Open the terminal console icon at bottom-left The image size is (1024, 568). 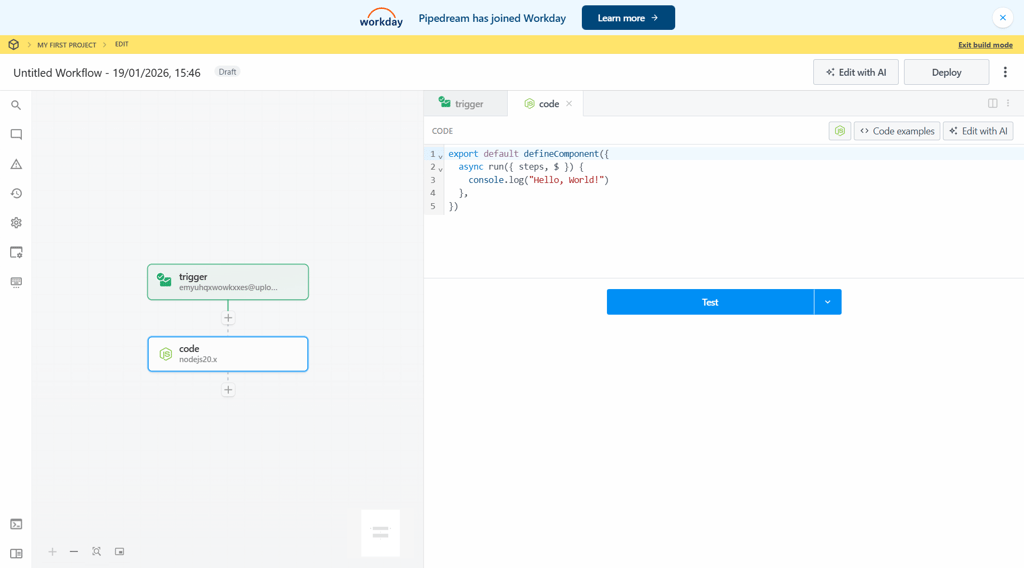coord(16,524)
